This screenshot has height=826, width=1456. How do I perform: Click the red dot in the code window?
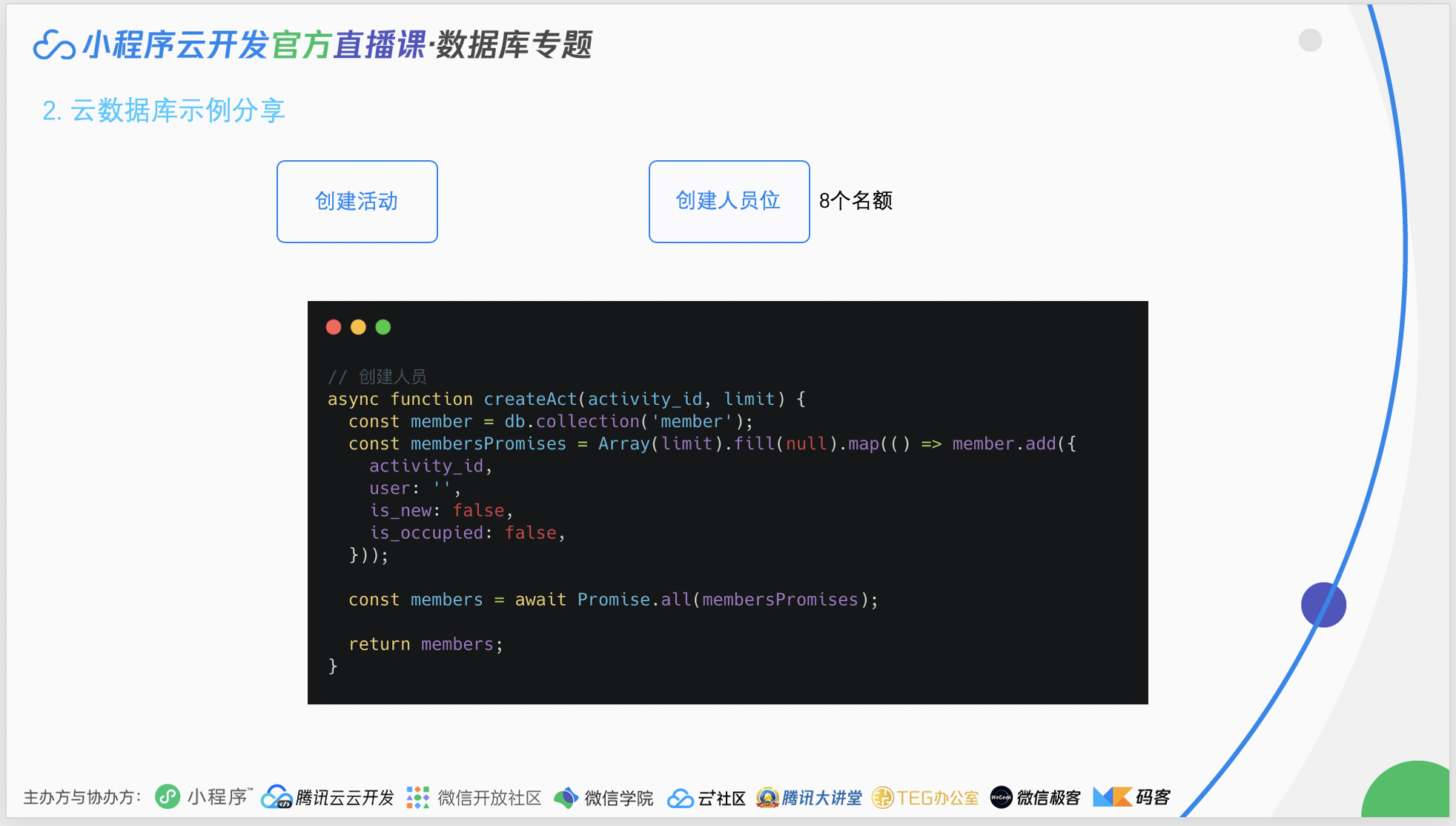point(334,327)
